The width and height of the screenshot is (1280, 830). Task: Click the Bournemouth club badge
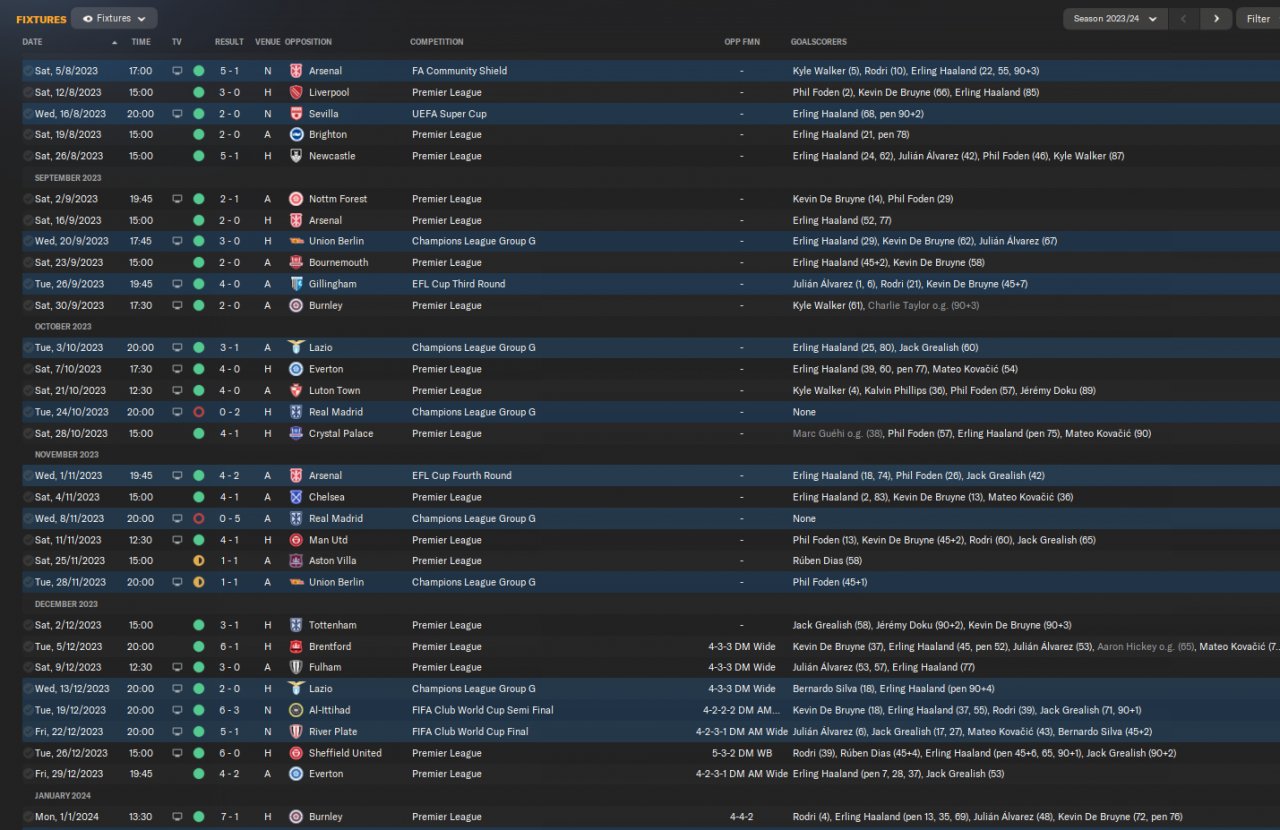(296, 262)
